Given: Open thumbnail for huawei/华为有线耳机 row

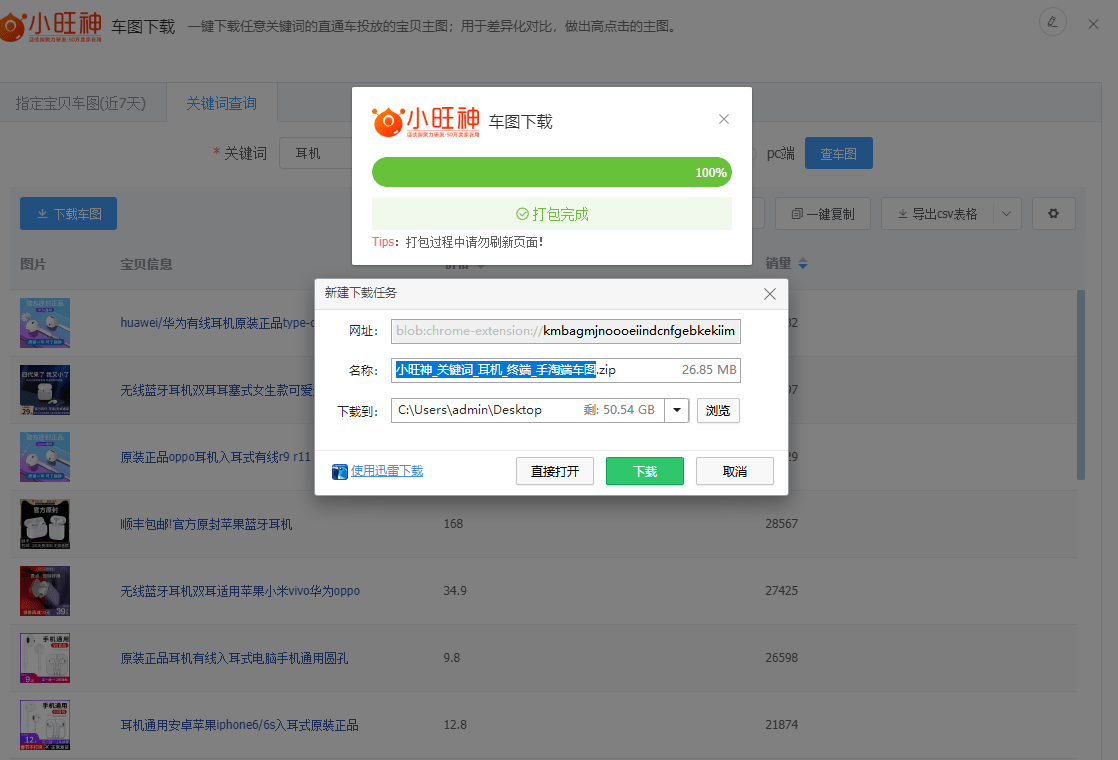Looking at the screenshot, I should (45, 323).
